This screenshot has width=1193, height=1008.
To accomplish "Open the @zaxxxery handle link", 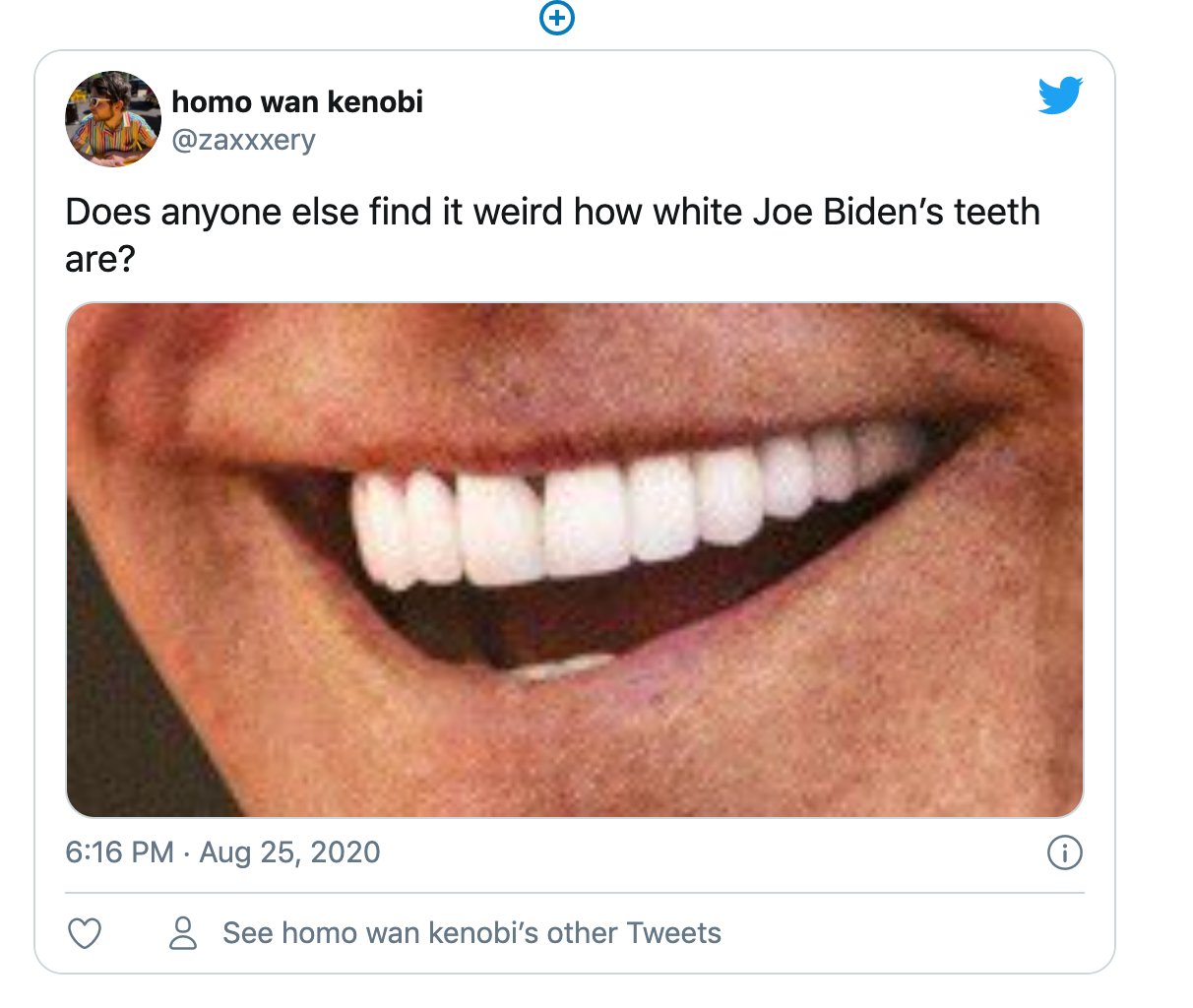I will tap(243, 140).
